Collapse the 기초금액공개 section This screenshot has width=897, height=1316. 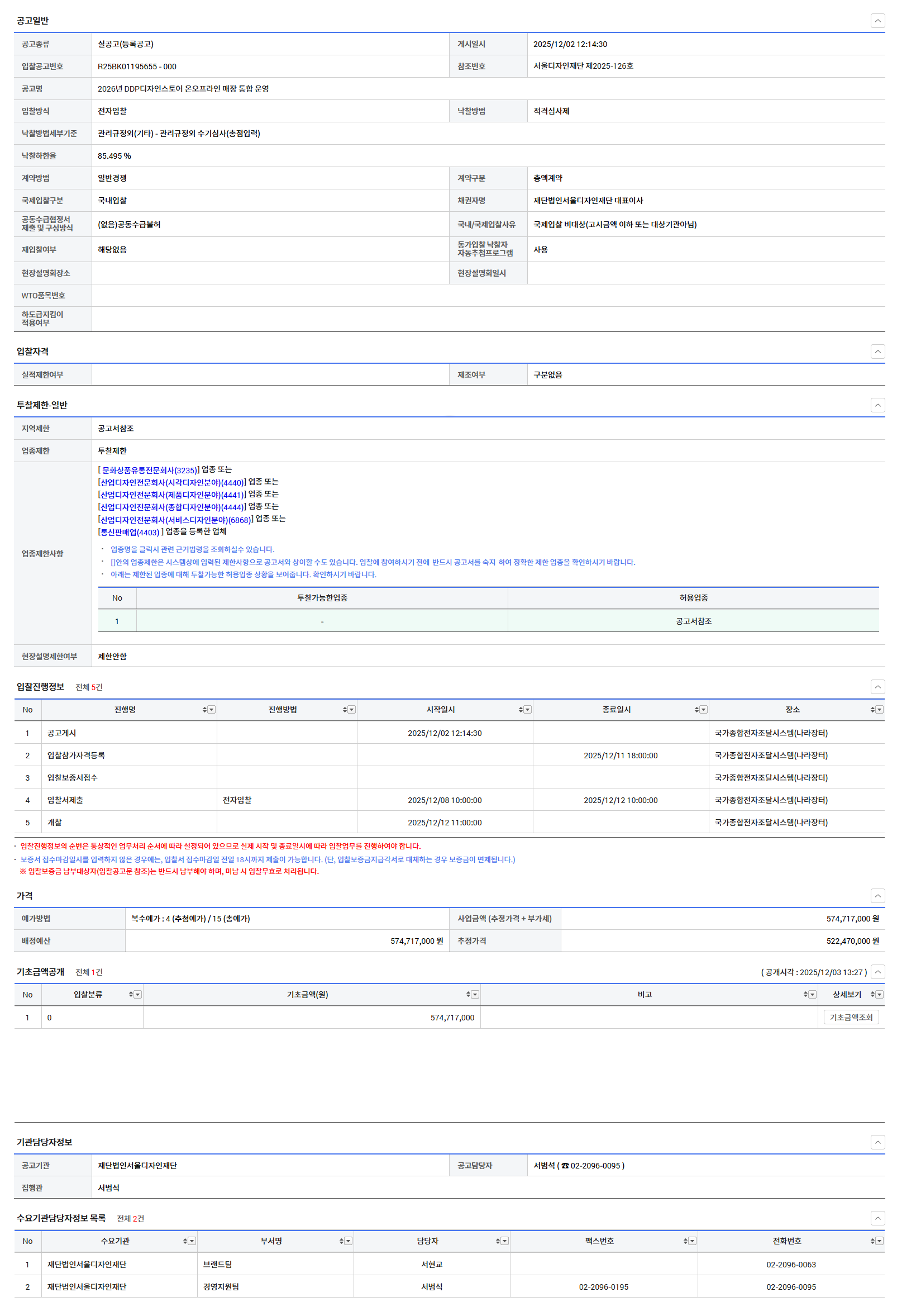pos(877,972)
